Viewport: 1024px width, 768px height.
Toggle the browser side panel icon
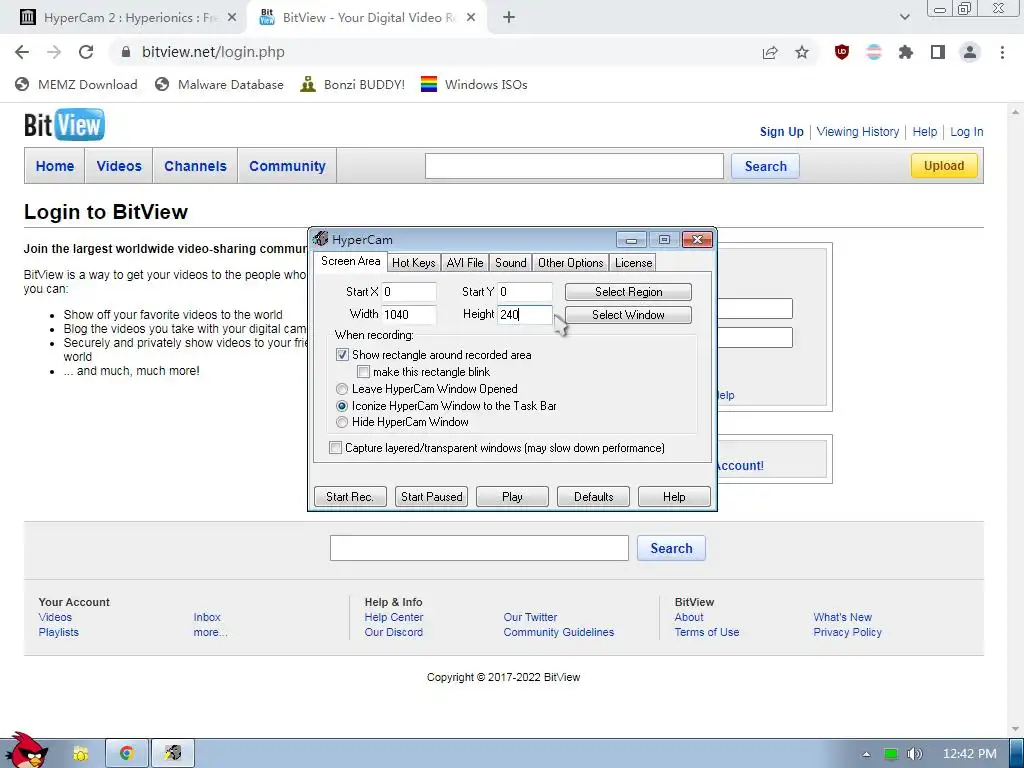click(938, 52)
